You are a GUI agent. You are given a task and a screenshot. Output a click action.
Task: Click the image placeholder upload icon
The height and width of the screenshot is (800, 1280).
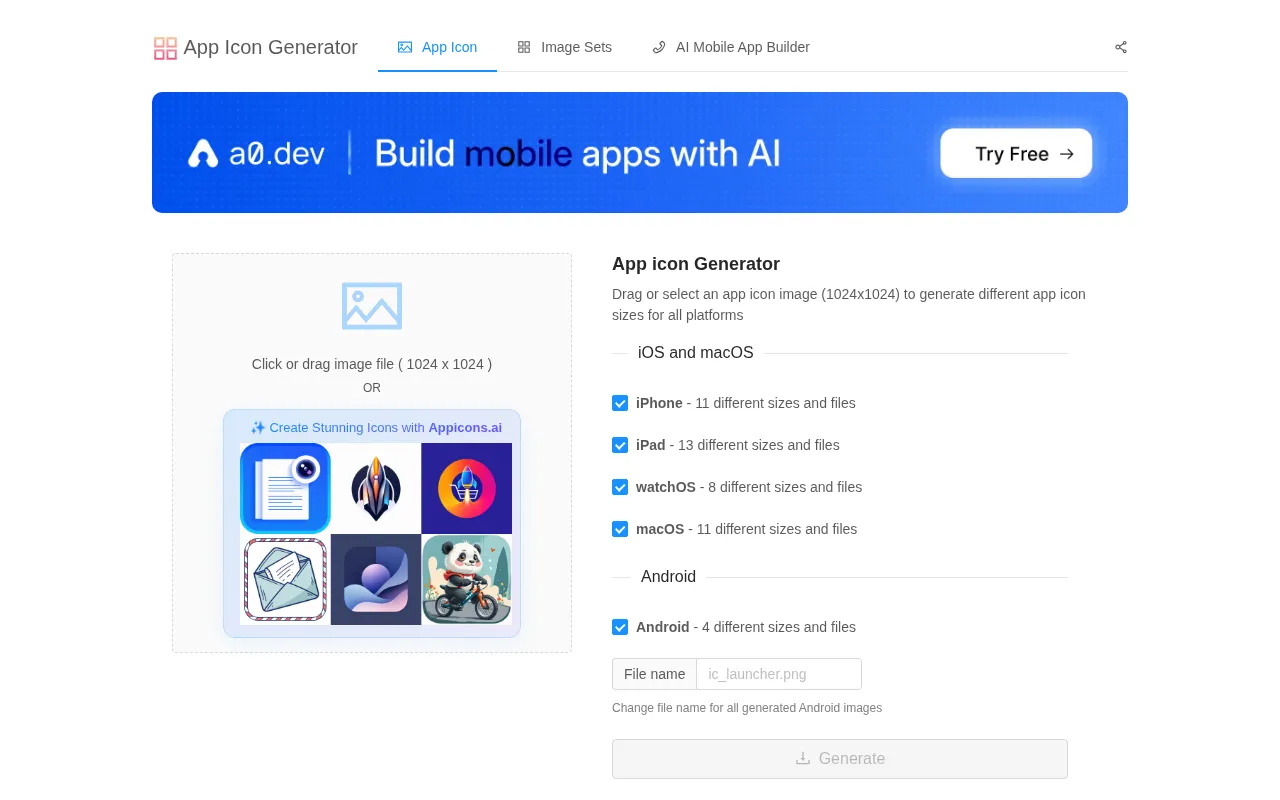pos(372,306)
